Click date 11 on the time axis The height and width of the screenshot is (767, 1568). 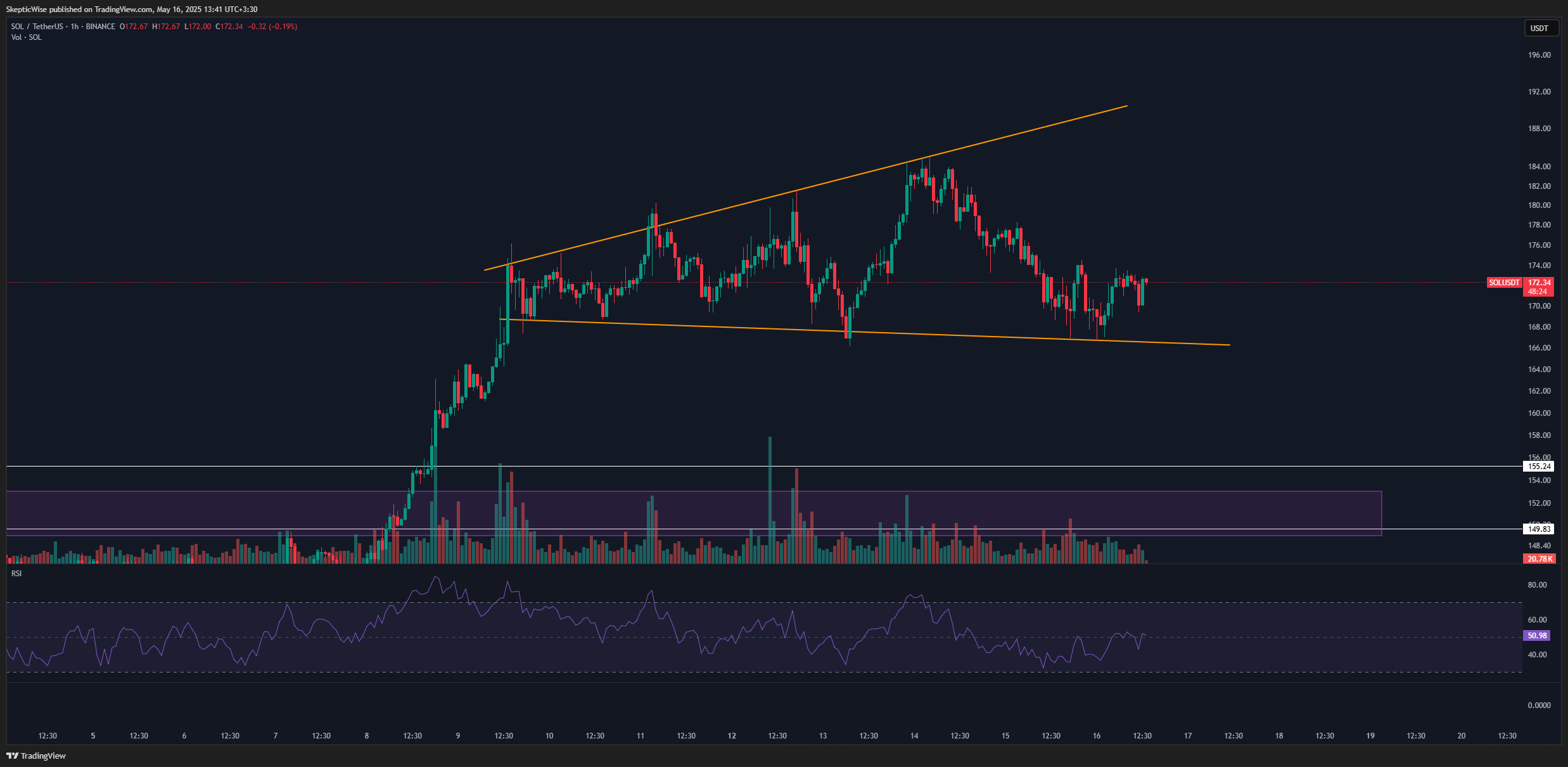click(x=641, y=736)
